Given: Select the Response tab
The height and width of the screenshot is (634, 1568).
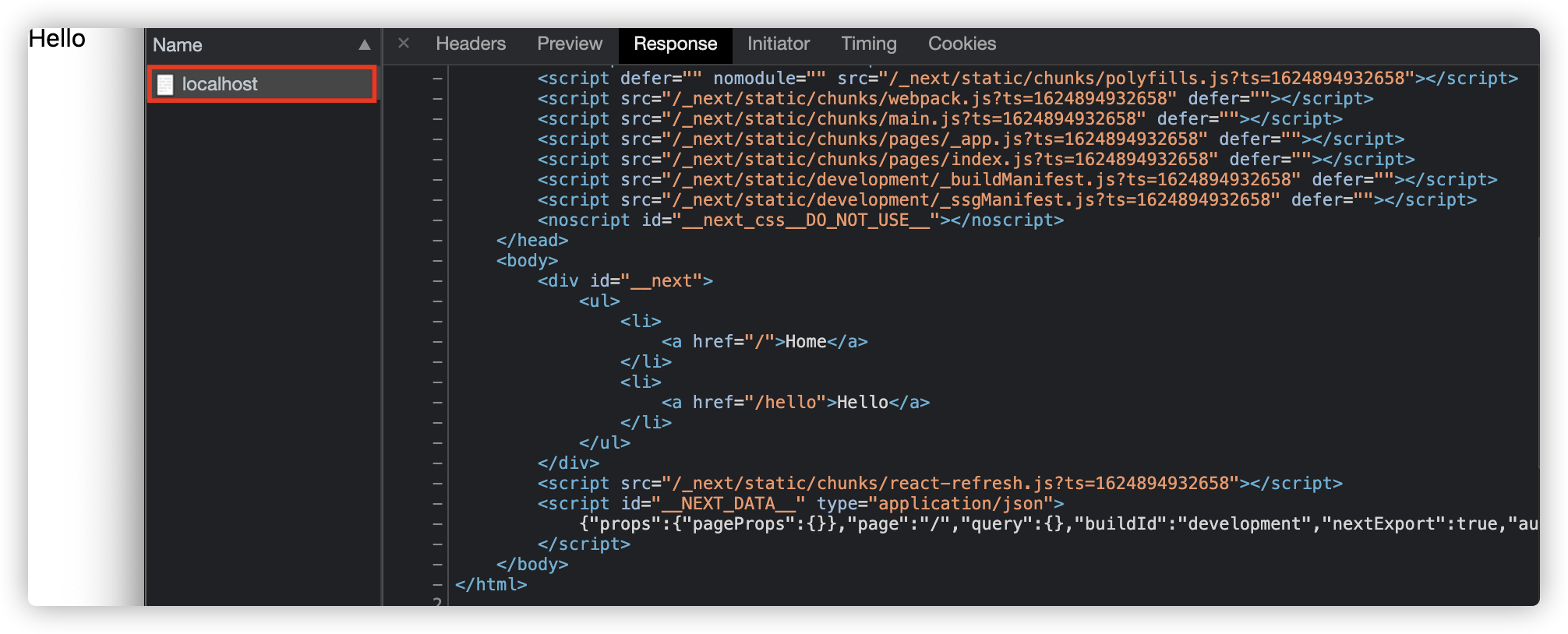Looking at the screenshot, I should point(675,44).
